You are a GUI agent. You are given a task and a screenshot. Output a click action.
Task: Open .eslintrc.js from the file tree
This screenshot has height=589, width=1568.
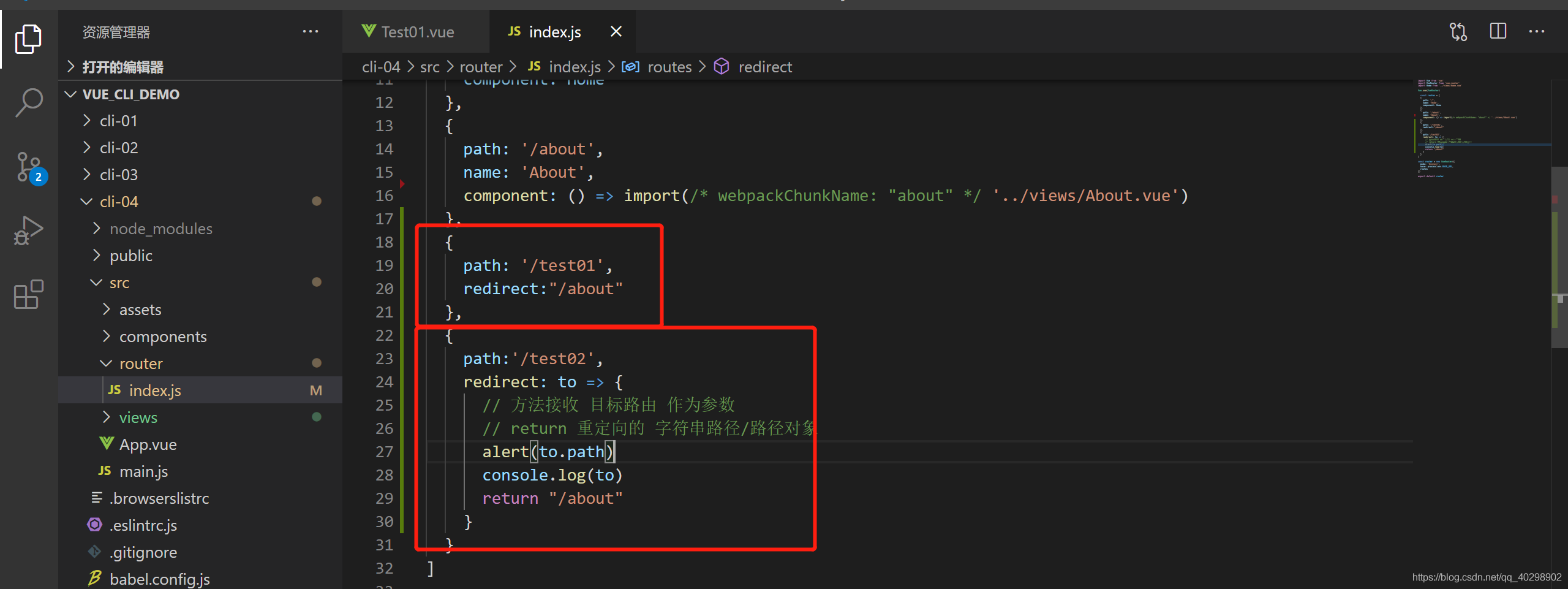(200, 525)
